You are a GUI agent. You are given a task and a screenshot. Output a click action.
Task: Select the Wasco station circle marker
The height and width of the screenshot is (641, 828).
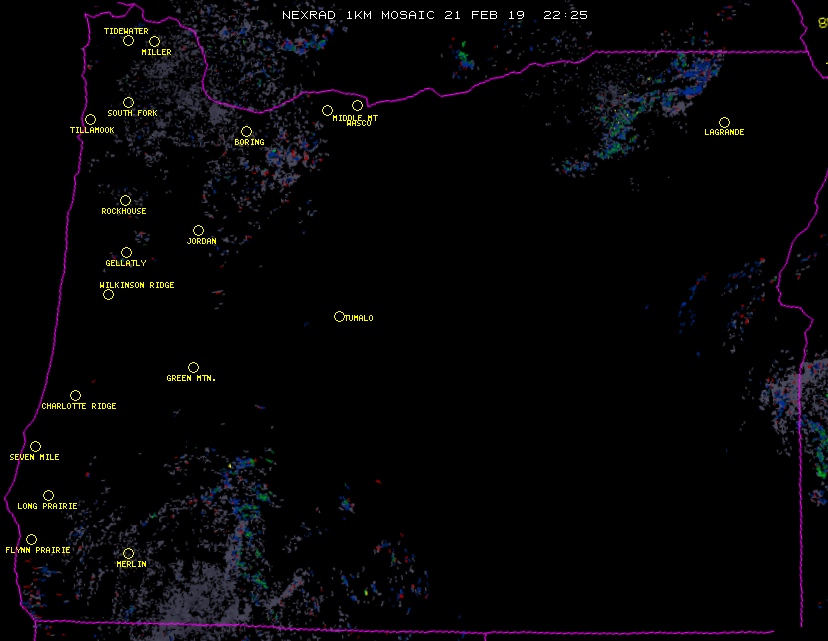[357, 106]
